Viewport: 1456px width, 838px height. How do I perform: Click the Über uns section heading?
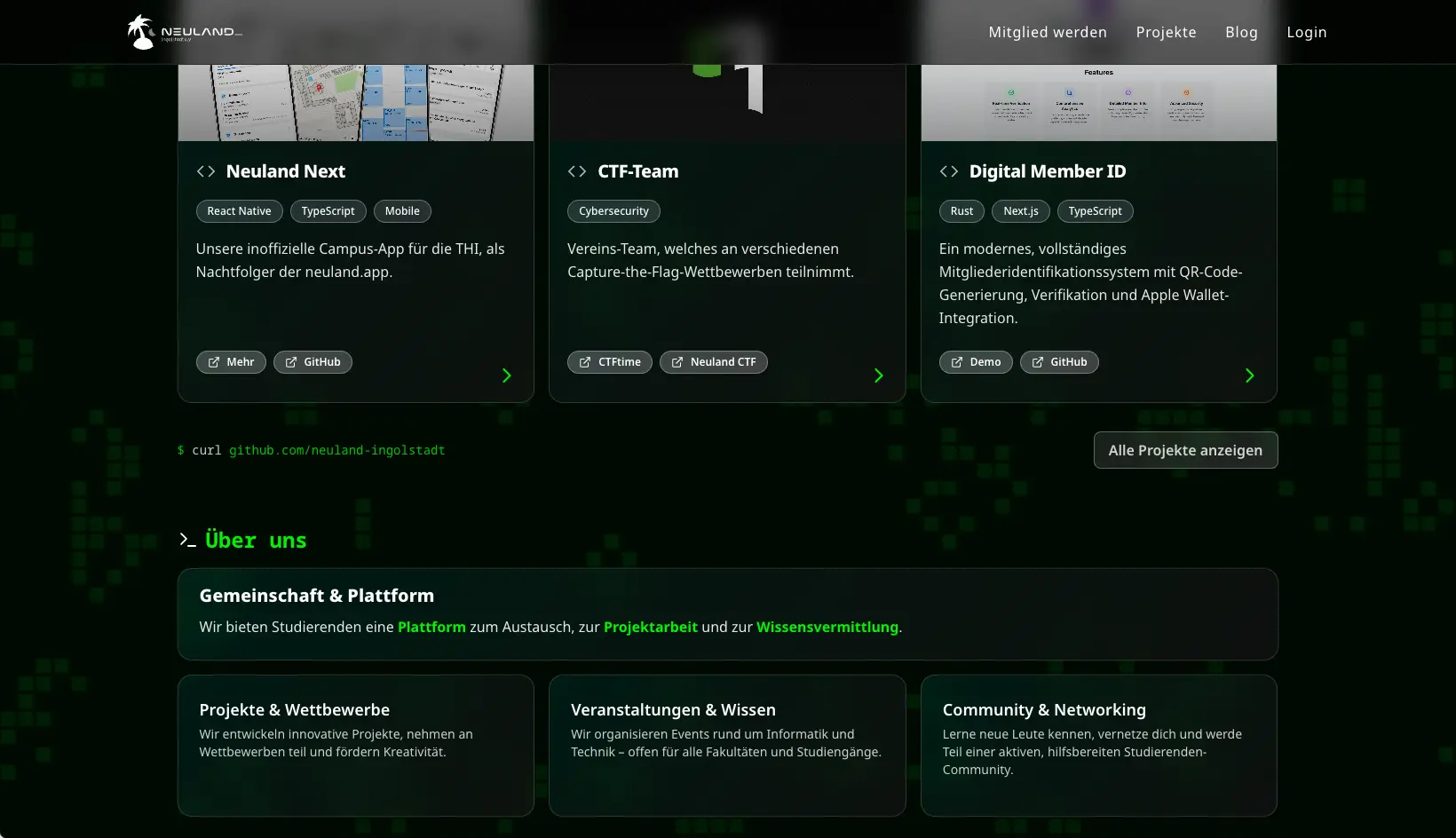[x=256, y=540]
